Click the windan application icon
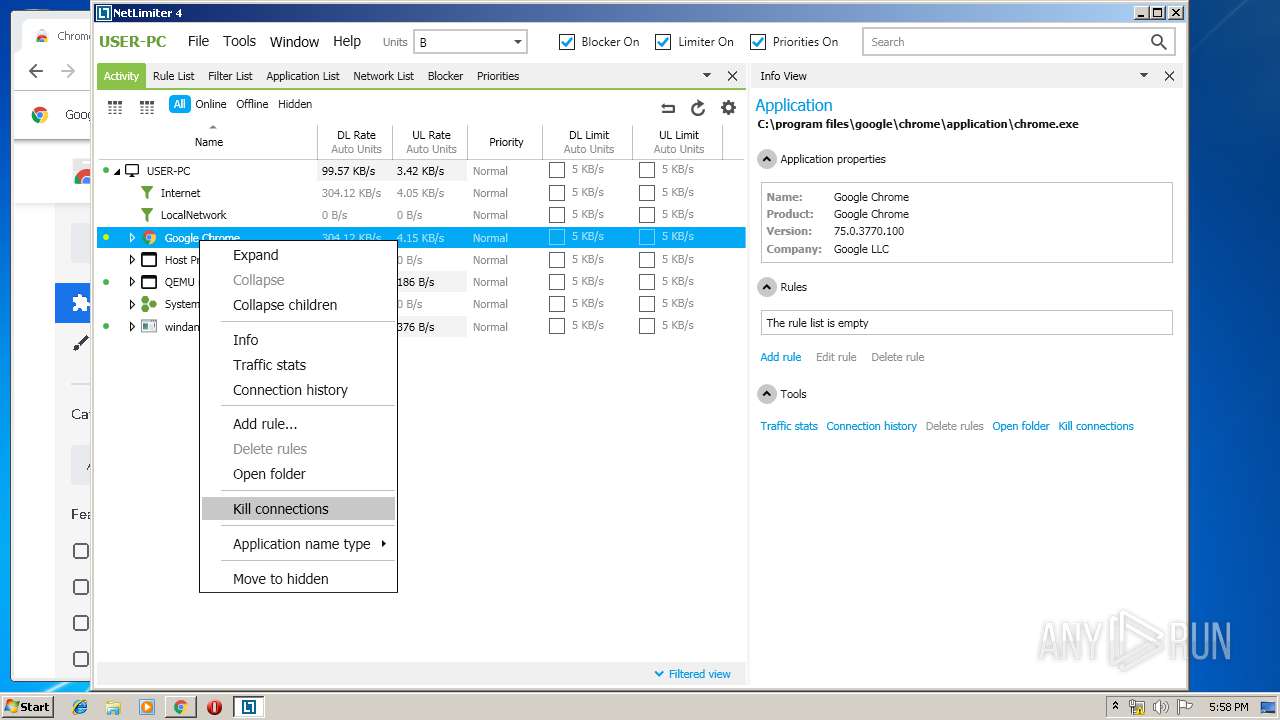 149,326
